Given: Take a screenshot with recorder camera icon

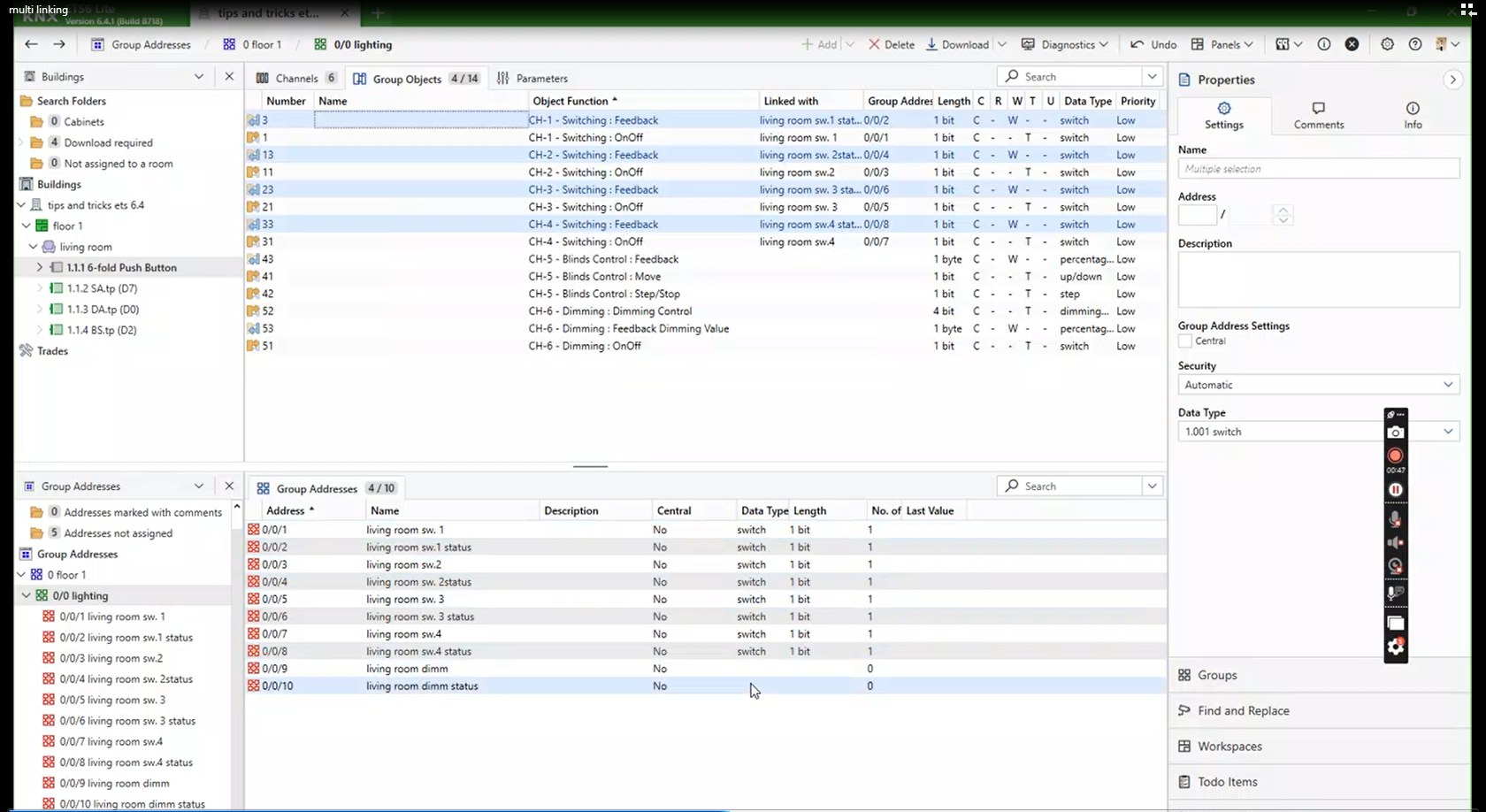Looking at the screenshot, I should click(1396, 433).
